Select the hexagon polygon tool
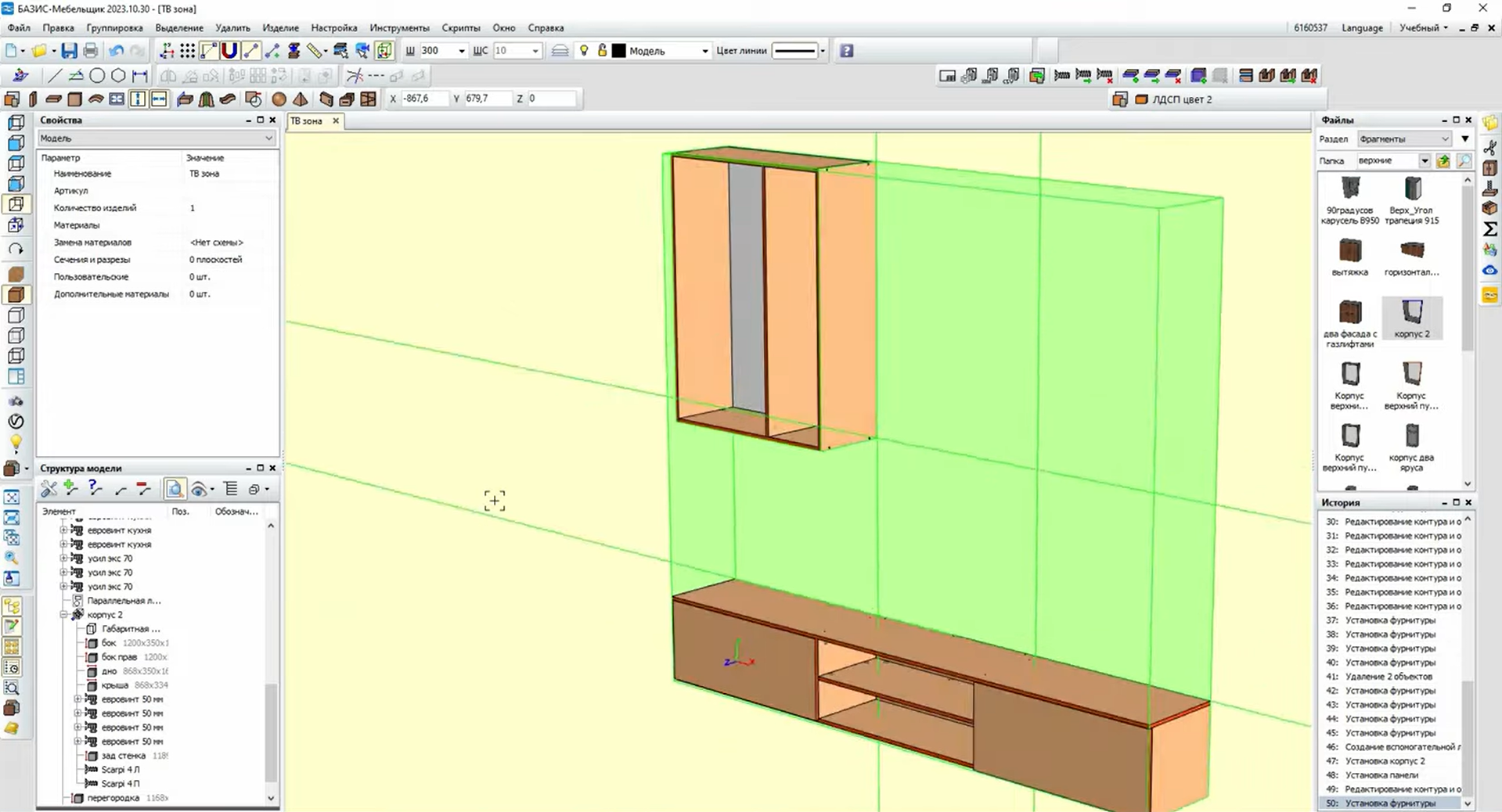This screenshot has width=1502, height=812. [x=118, y=76]
